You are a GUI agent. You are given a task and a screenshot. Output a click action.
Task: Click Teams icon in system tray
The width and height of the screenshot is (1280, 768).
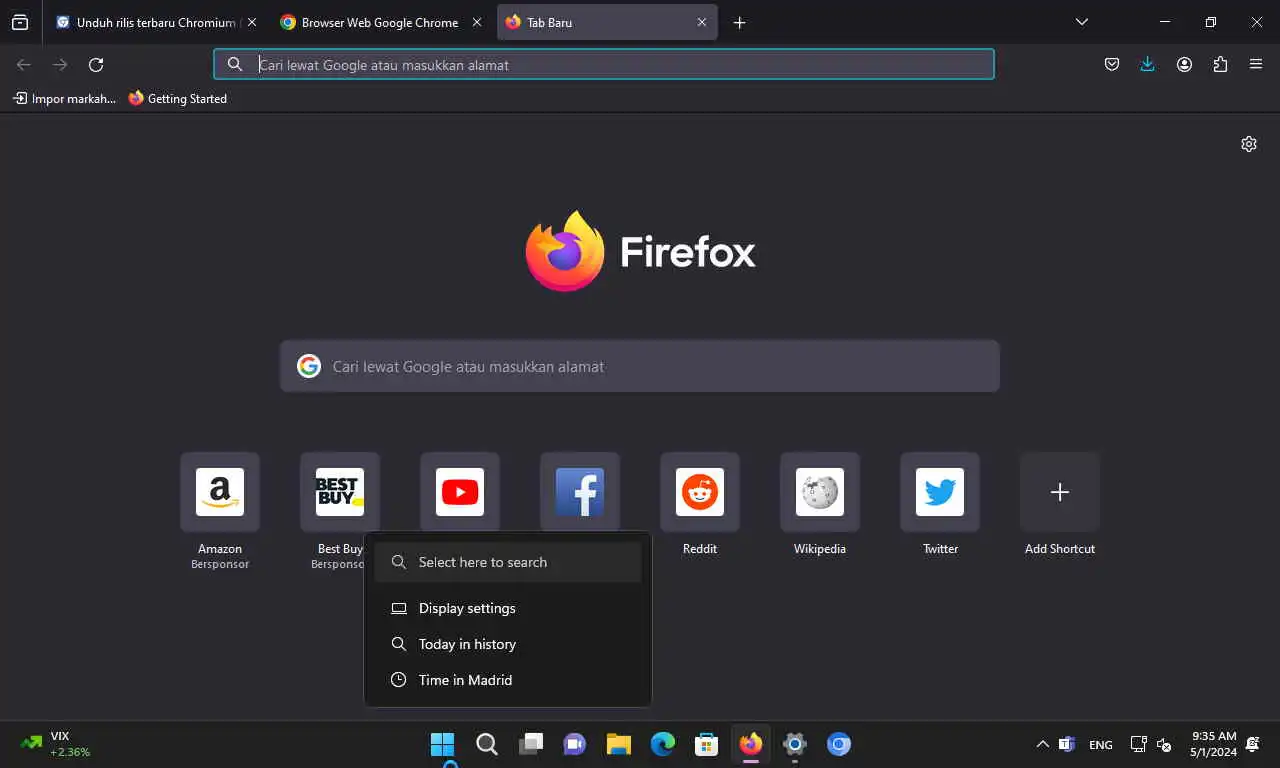pyautogui.click(x=1067, y=744)
